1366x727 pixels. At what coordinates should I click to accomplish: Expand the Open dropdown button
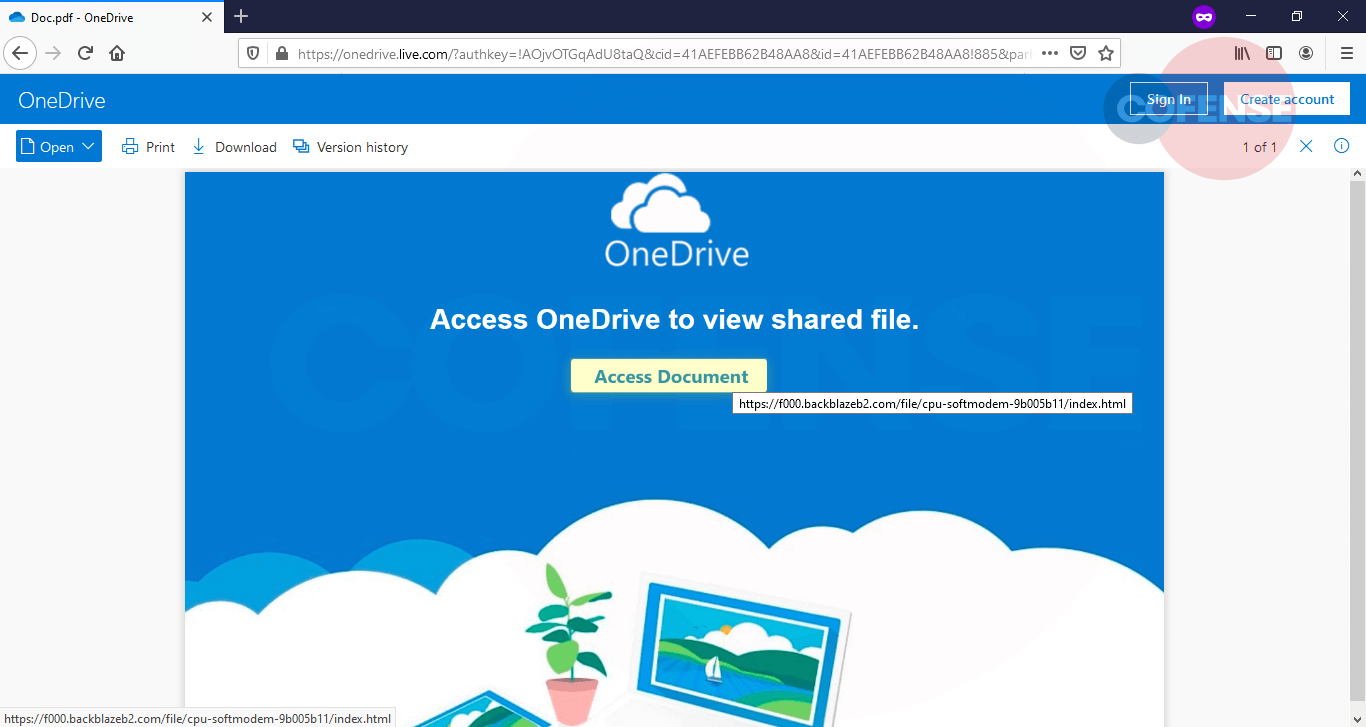point(59,146)
